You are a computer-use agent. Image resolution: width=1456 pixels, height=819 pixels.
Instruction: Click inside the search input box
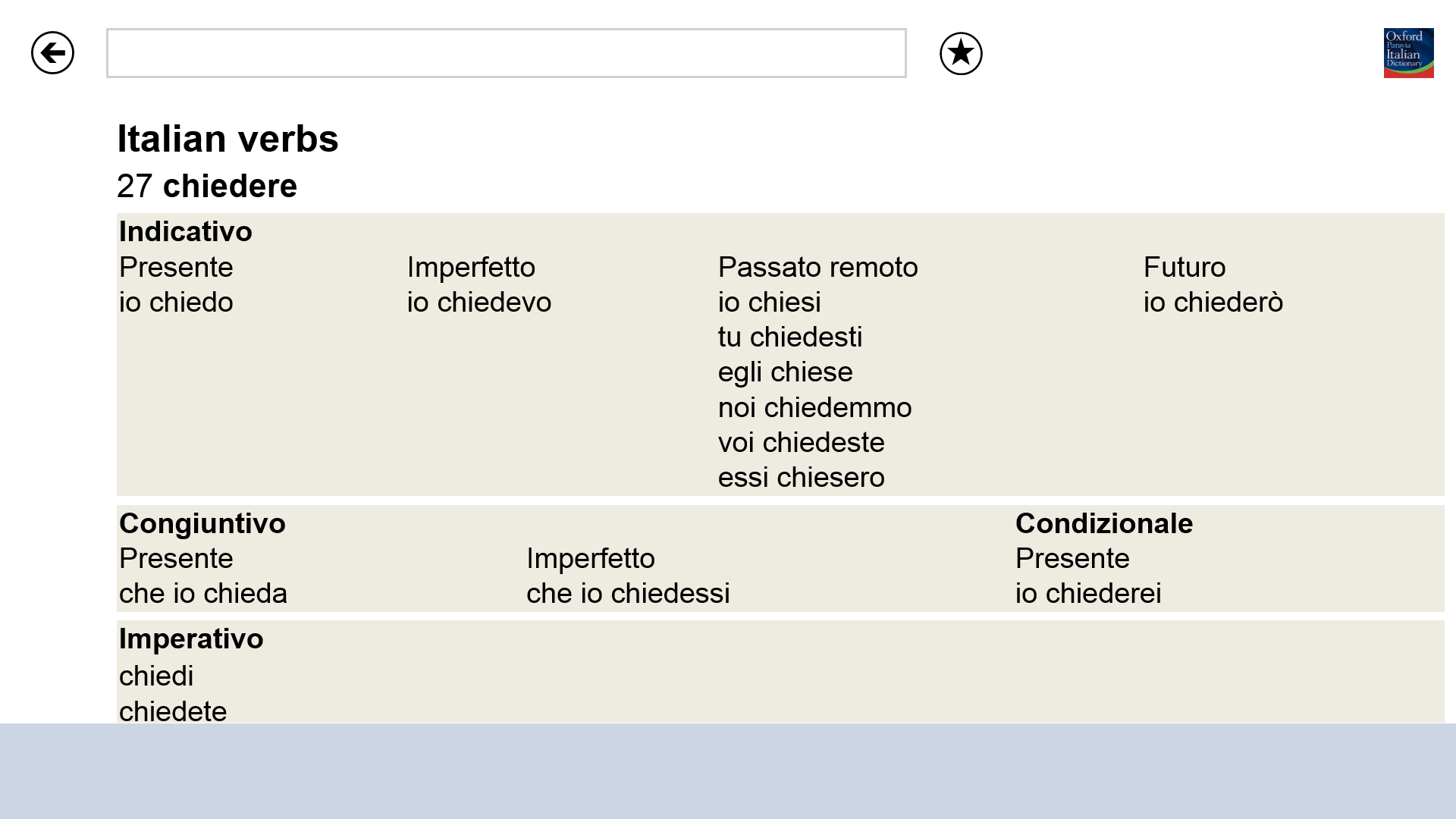pyautogui.click(x=506, y=52)
